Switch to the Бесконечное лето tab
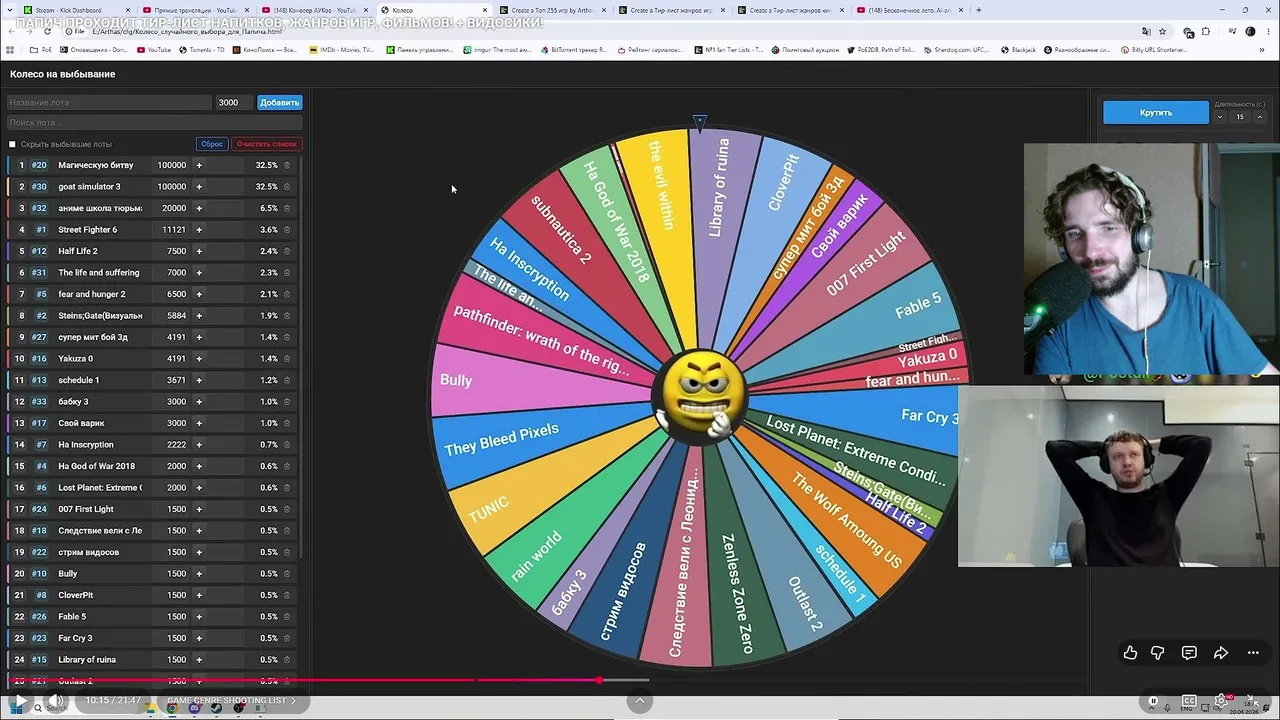 913,10
